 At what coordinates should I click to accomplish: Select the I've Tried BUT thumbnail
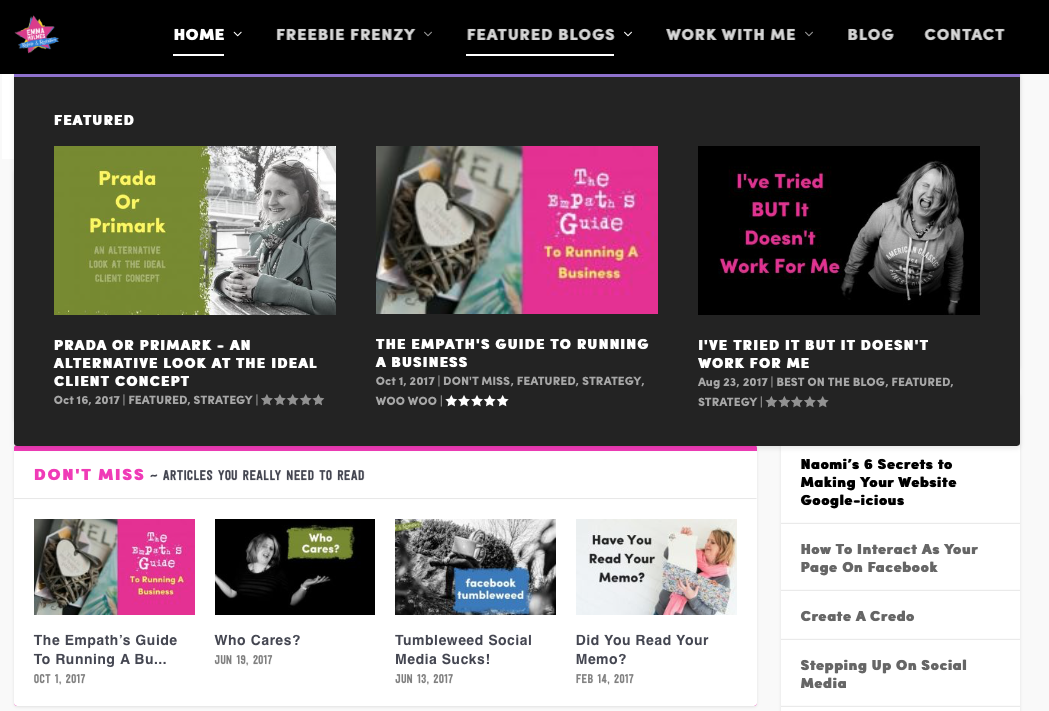pyautogui.click(x=838, y=230)
